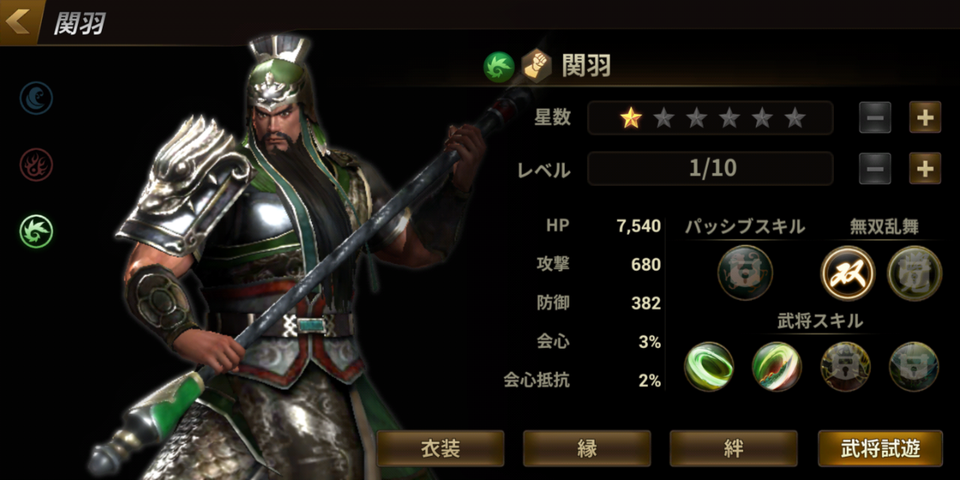
Task: Tap the third locked officer skill
Action: [x=846, y=367]
